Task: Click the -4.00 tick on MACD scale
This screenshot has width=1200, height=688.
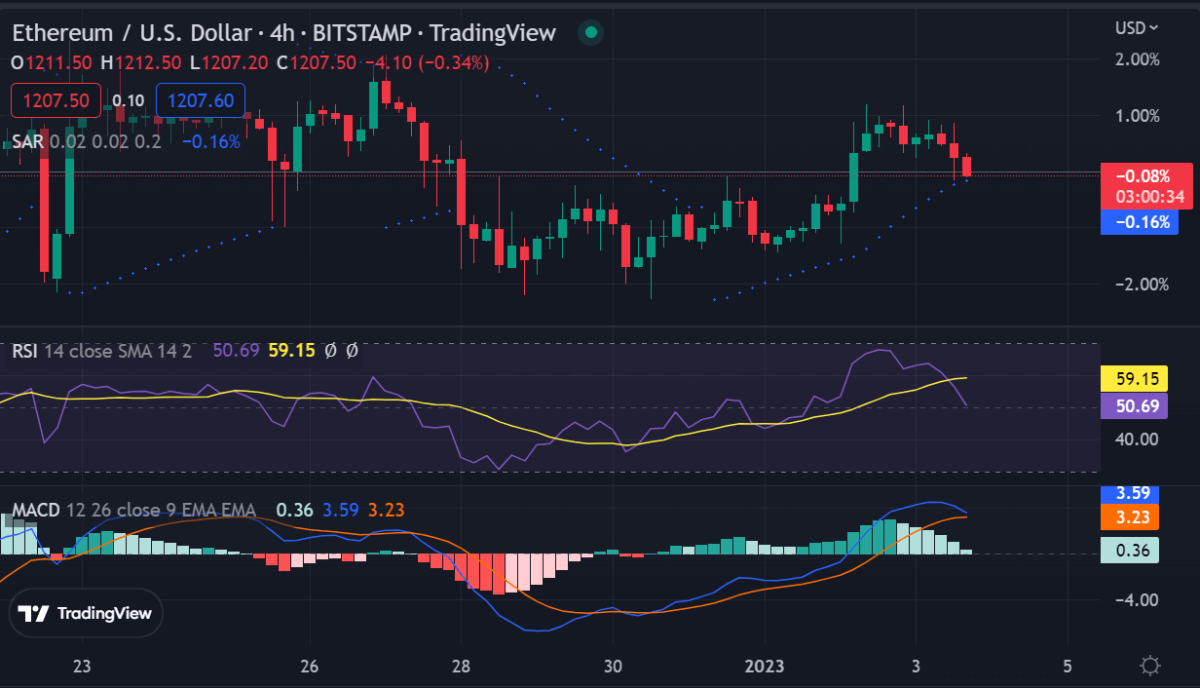Action: [x=1138, y=600]
